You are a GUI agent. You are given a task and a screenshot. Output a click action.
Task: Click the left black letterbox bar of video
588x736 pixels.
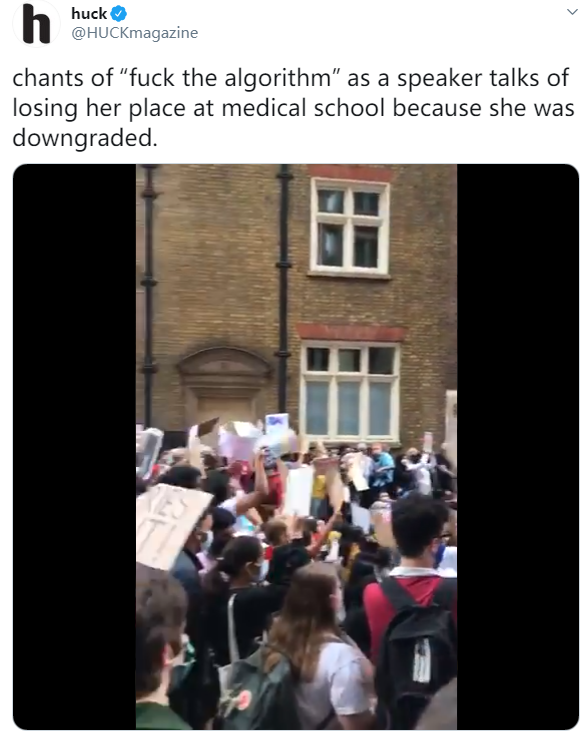(75, 446)
